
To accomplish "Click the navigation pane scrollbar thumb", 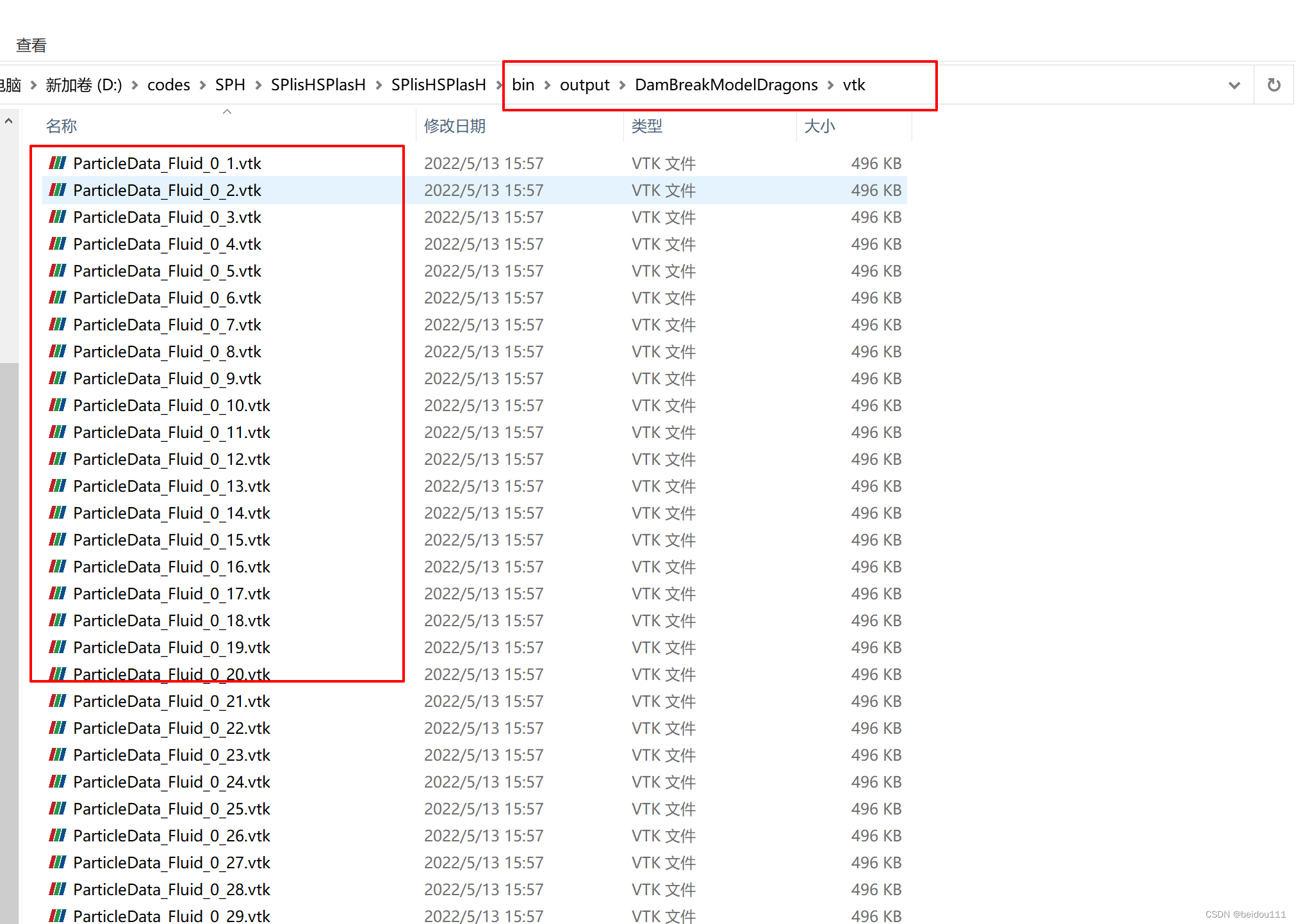I will pos(9,643).
